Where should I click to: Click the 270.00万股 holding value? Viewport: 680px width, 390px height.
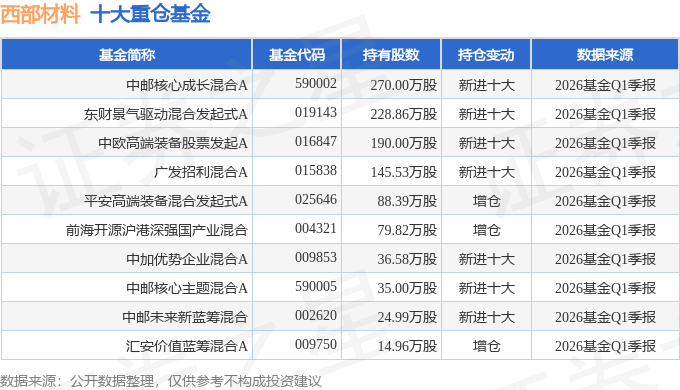pos(404,85)
